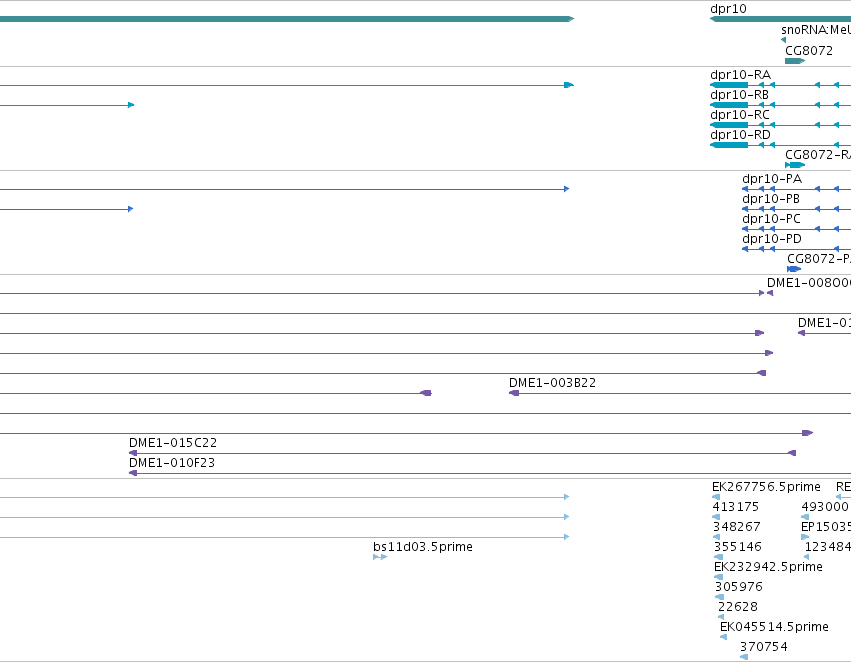Click the 22628 feature label

tap(738, 607)
